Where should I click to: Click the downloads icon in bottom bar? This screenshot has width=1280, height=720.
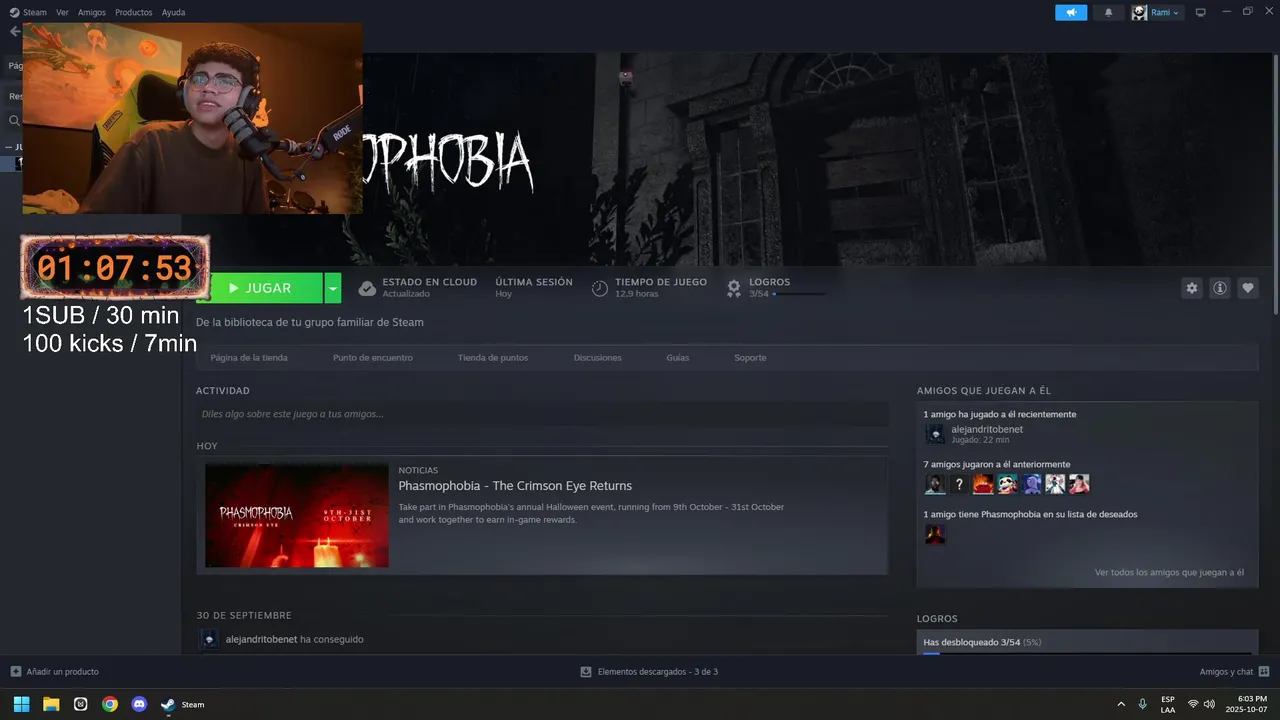[x=586, y=671]
